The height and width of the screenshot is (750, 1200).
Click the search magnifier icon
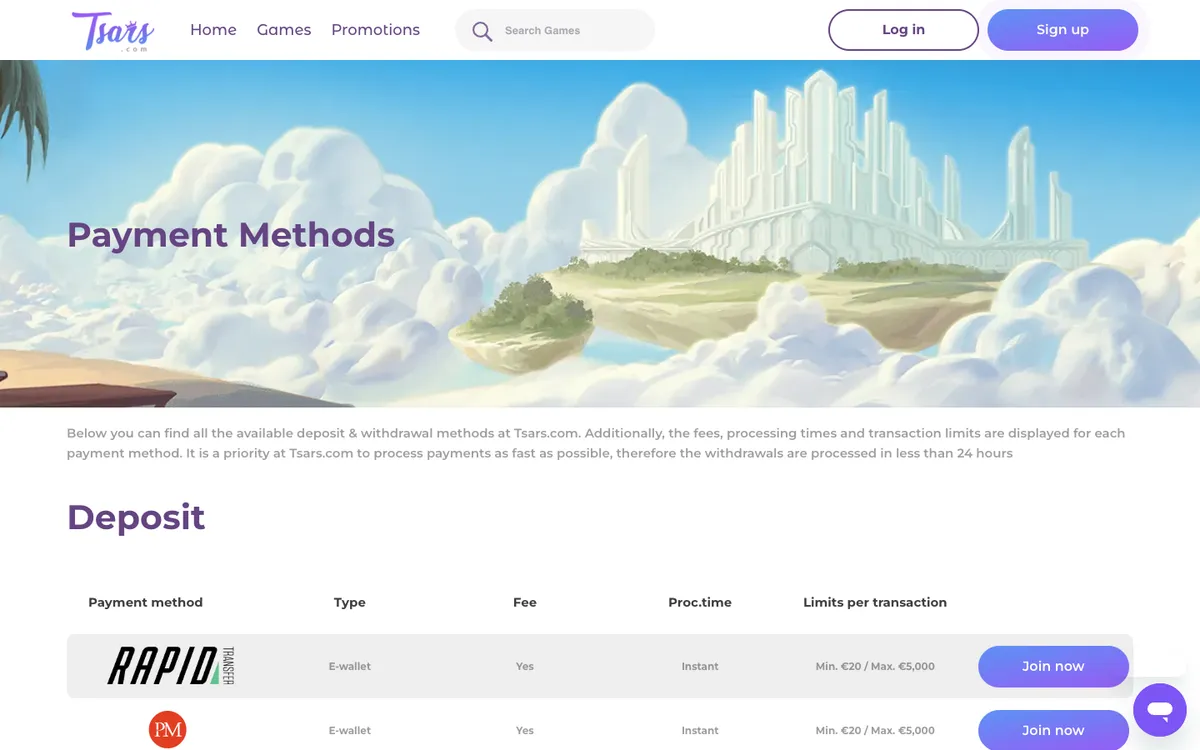point(482,31)
